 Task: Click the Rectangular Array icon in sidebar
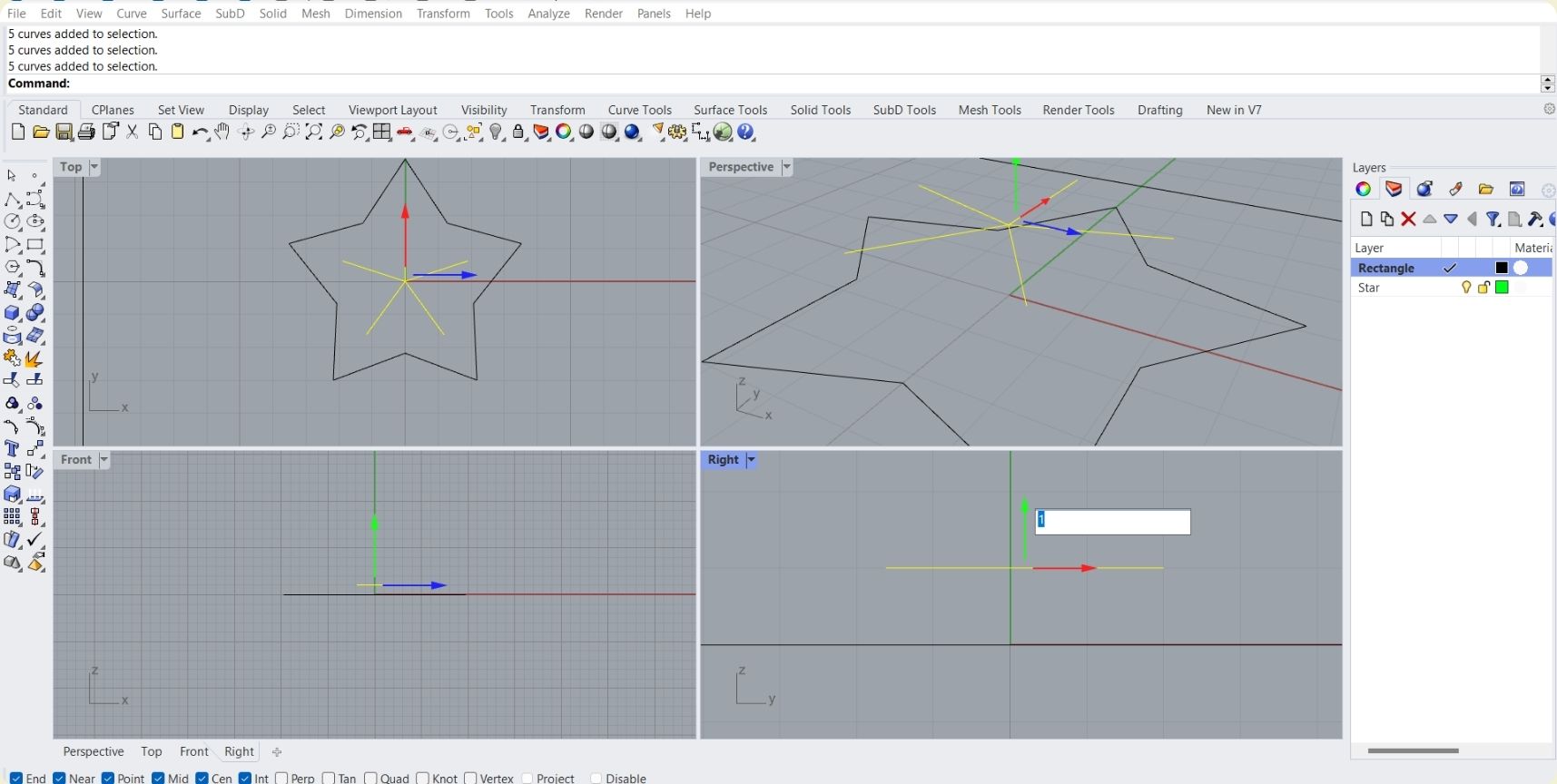point(12,517)
